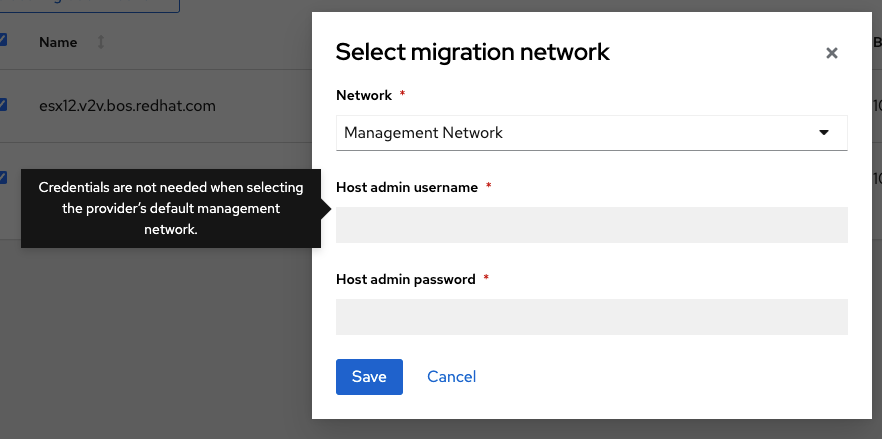Click the Network field label
882x439 pixels.
pyautogui.click(x=364, y=95)
